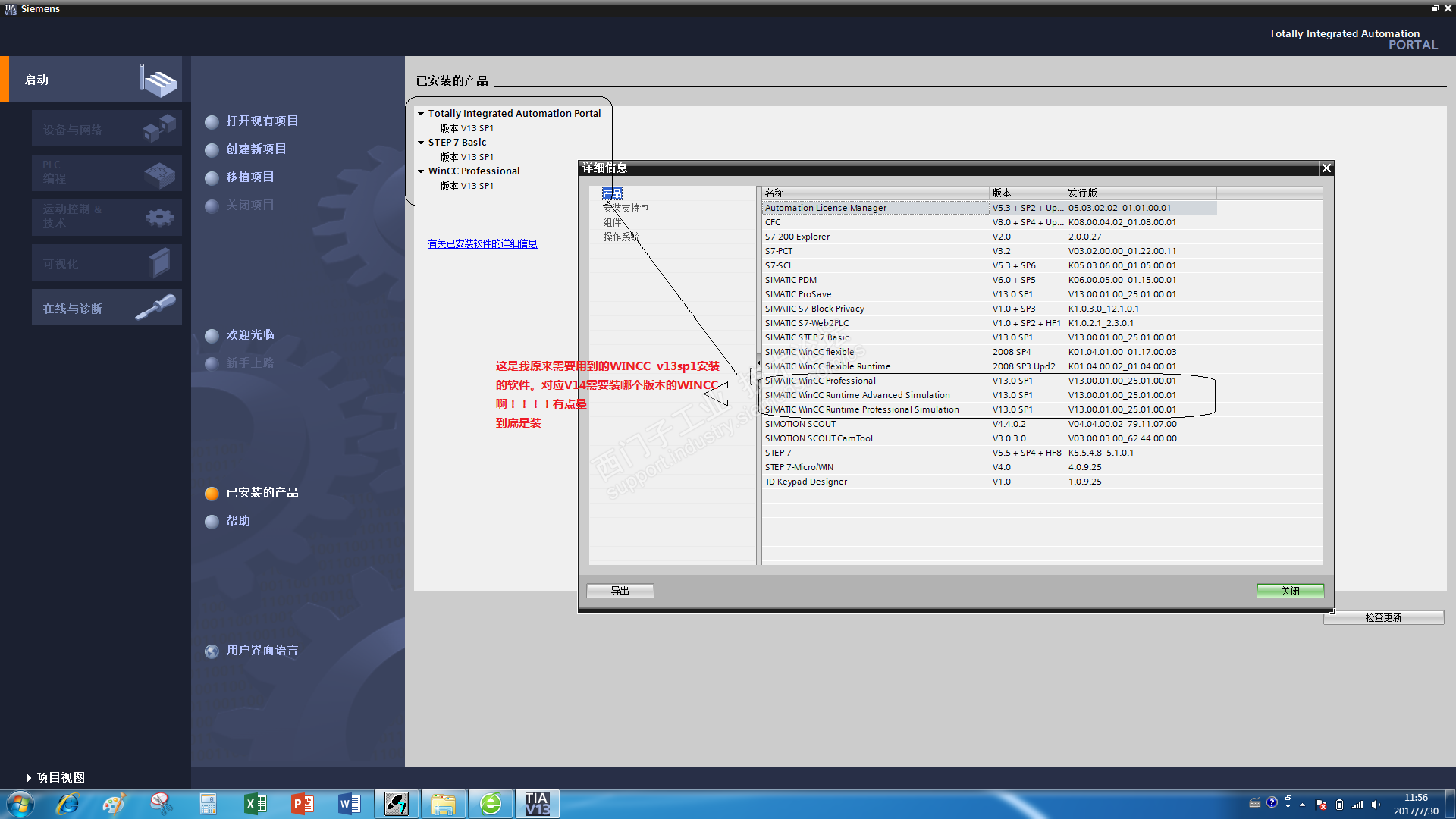Select 已安装的产品 orange bullet
The image size is (1456, 819).
[x=212, y=494]
